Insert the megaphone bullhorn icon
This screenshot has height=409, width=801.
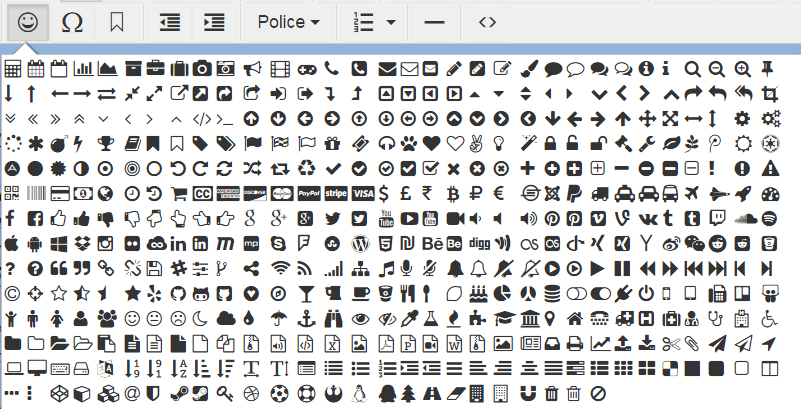[252, 68]
